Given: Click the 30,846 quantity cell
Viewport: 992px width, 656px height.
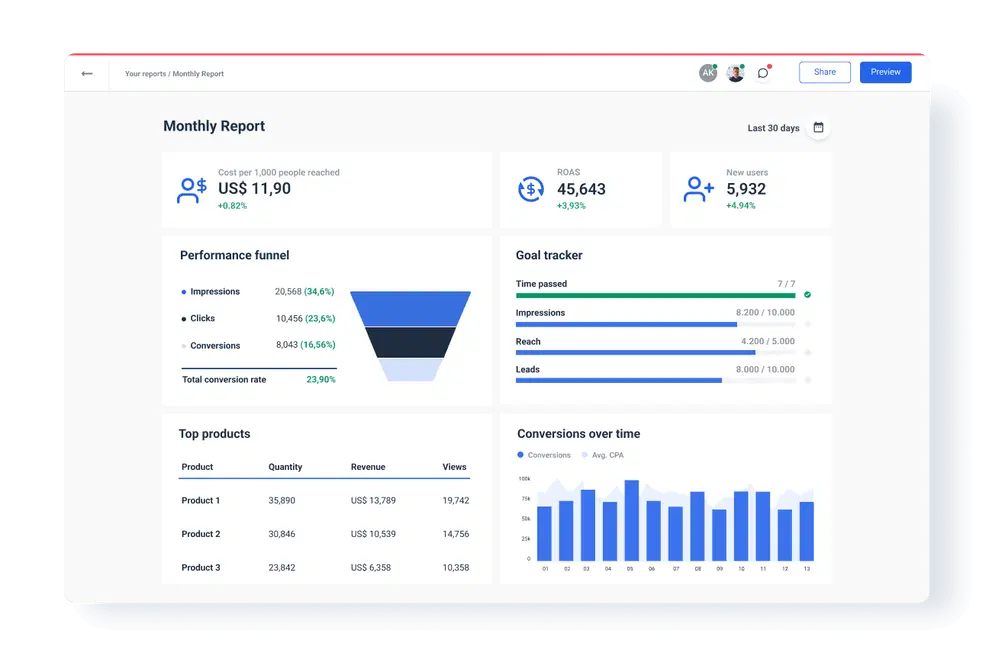Looking at the screenshot, I should 282,534.
